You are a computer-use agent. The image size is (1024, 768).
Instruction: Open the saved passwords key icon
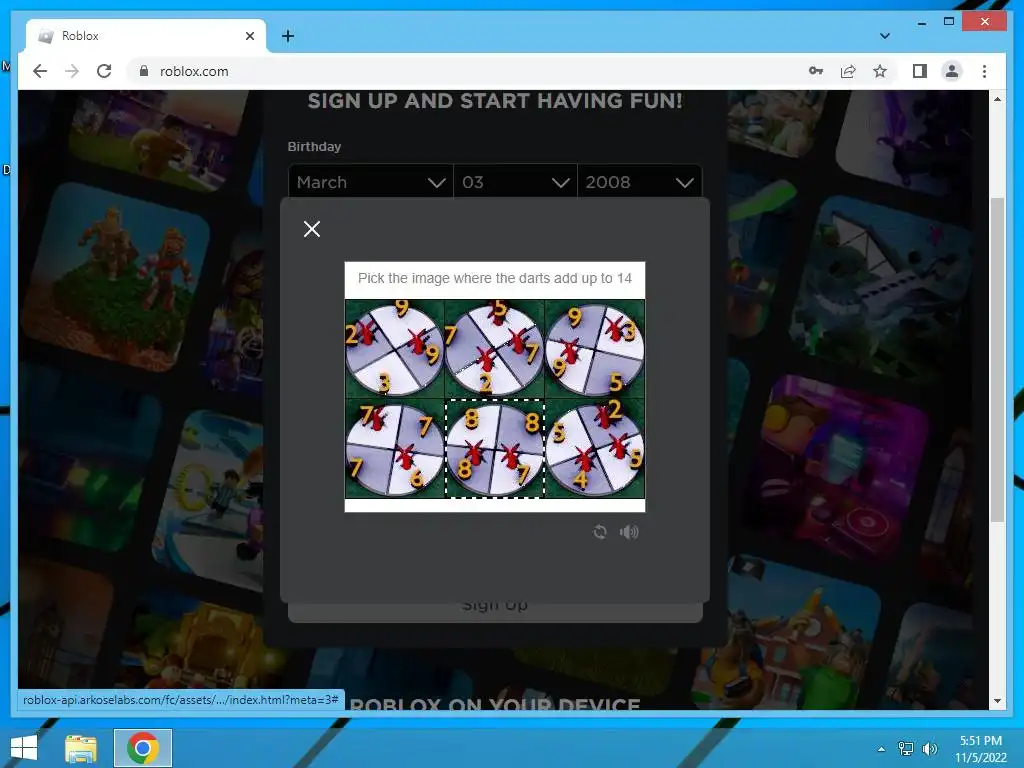point(816,71)
